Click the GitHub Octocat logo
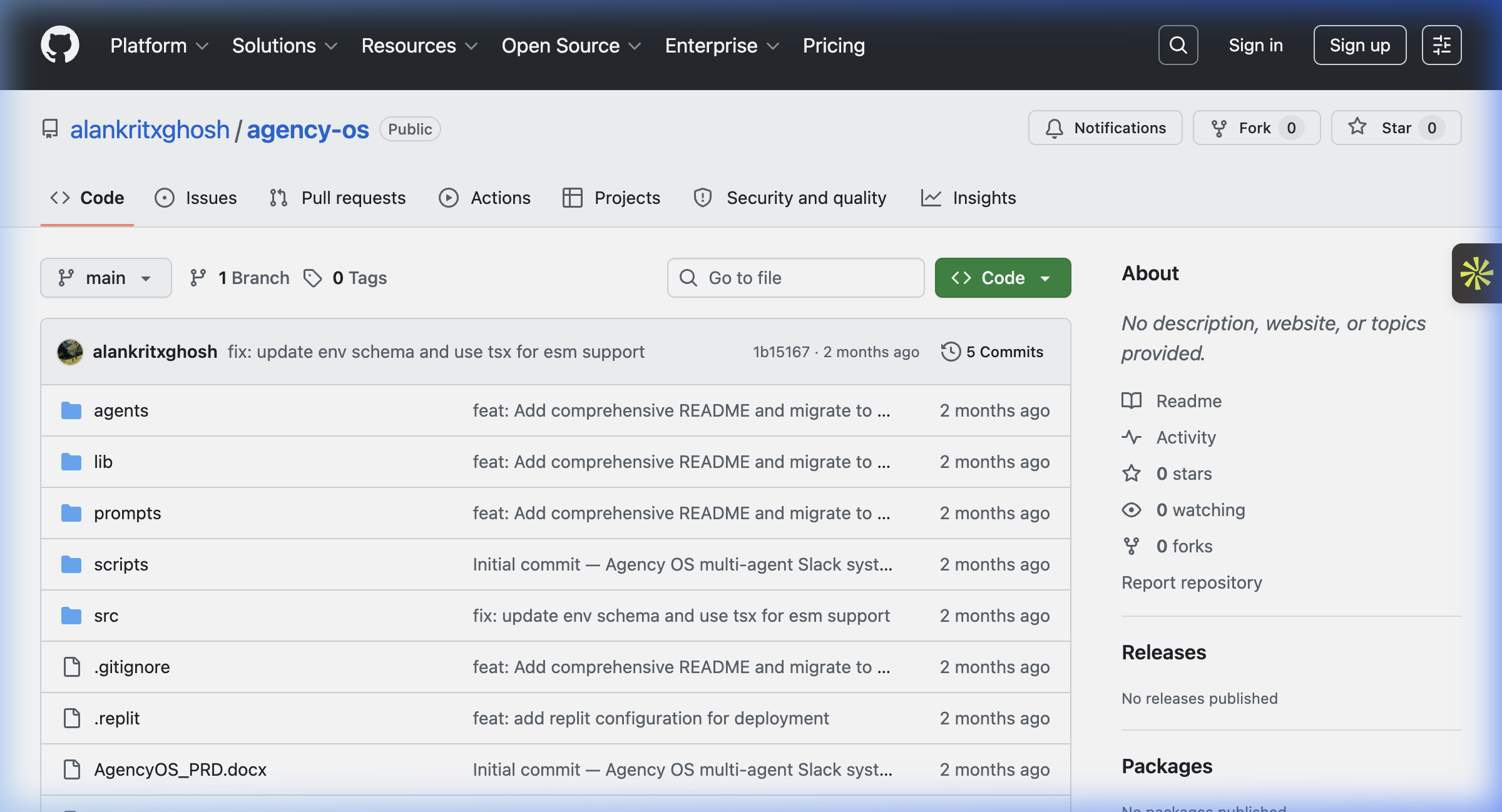 pos(60,45)
